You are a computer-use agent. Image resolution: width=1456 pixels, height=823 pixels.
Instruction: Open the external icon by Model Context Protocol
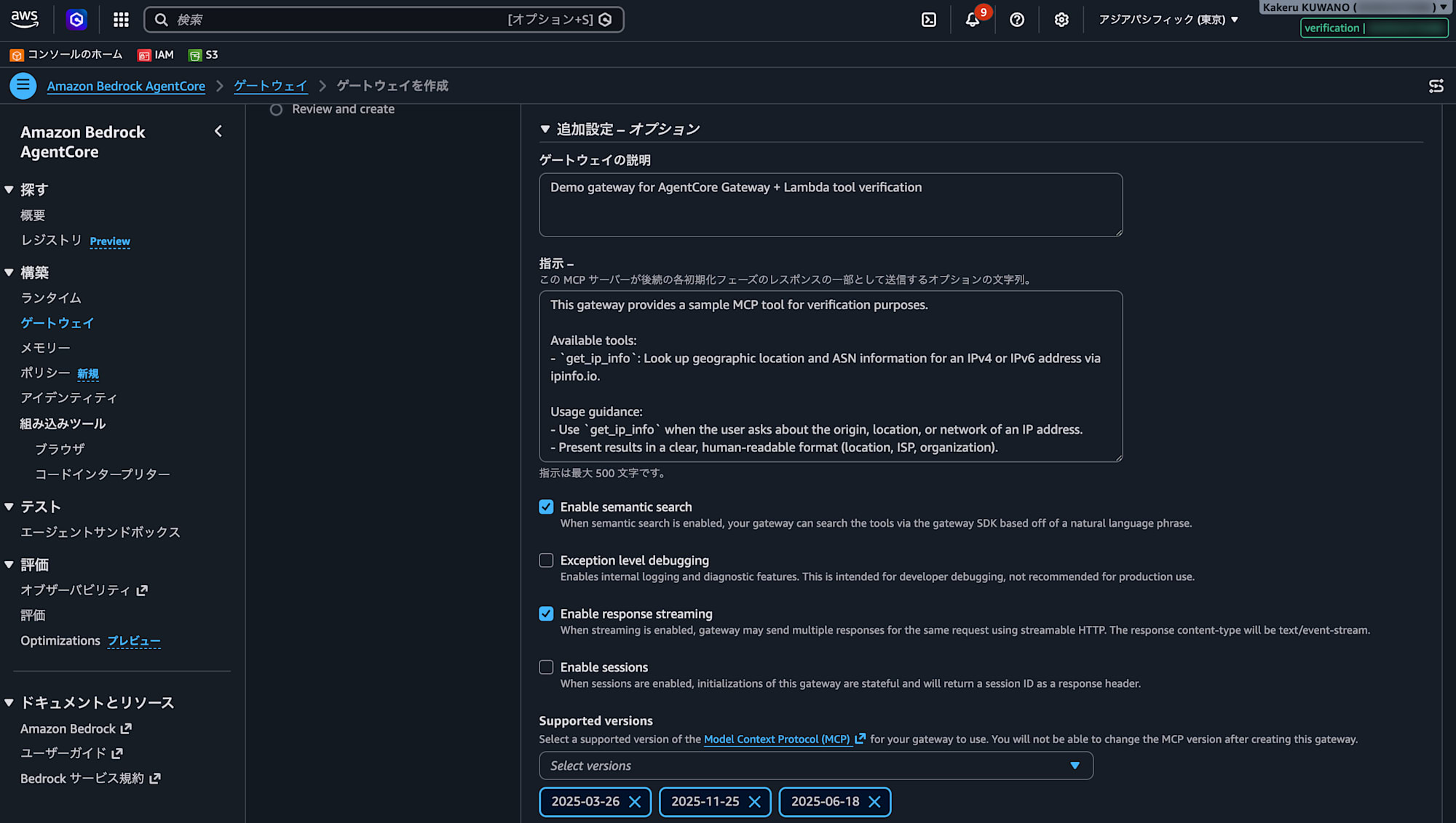(x=860, y=739)
